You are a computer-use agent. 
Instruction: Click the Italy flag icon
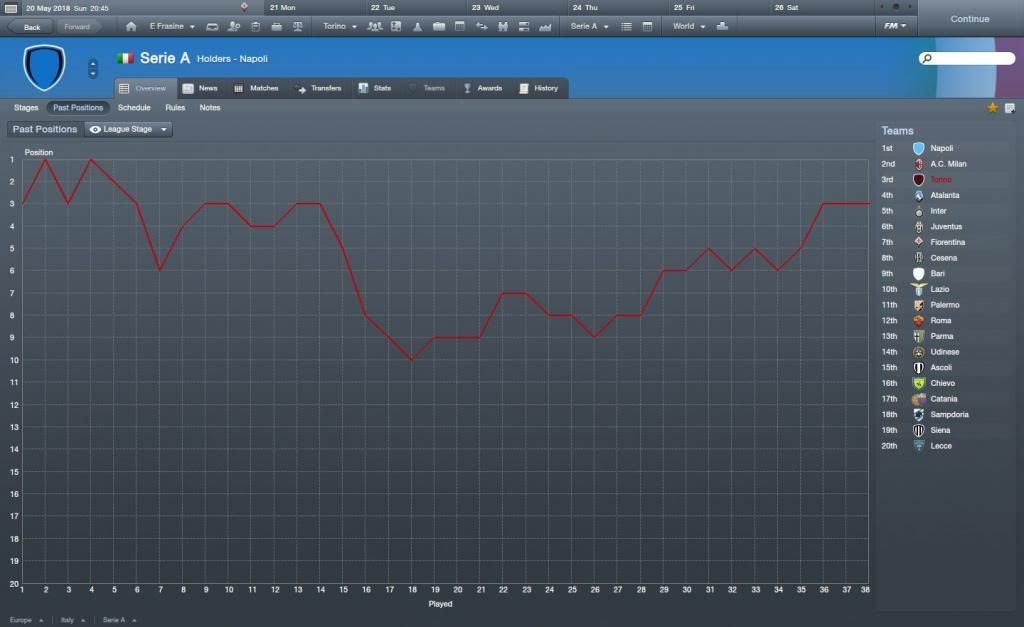[x=125, y=58]
